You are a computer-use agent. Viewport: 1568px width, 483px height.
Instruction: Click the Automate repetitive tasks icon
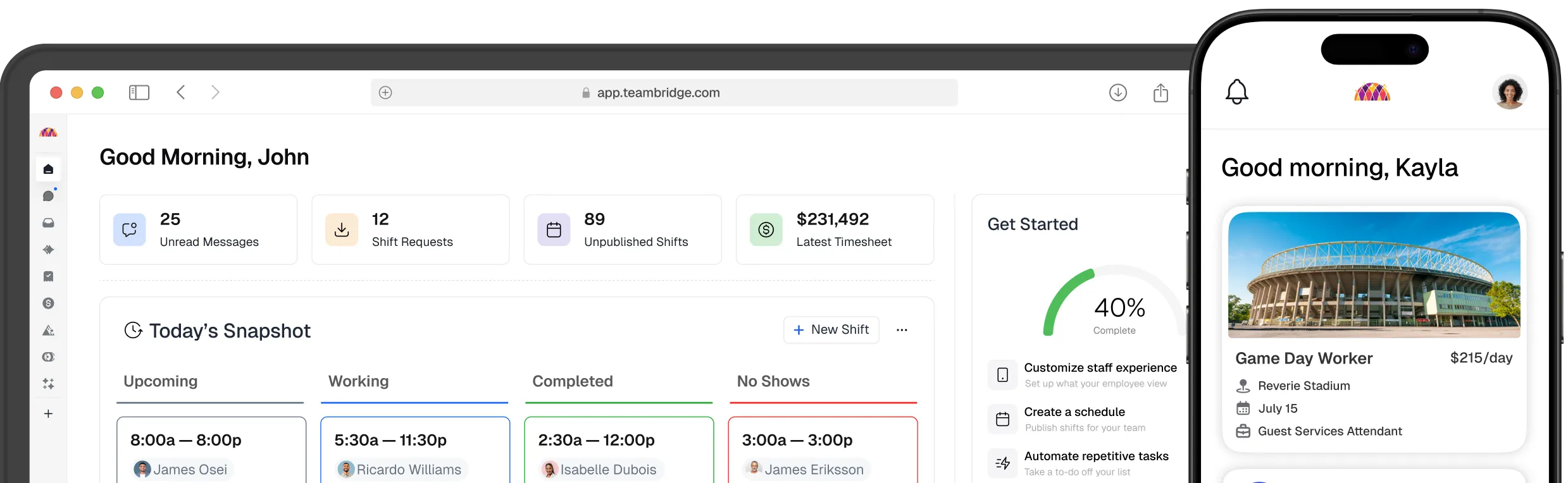1003,463
